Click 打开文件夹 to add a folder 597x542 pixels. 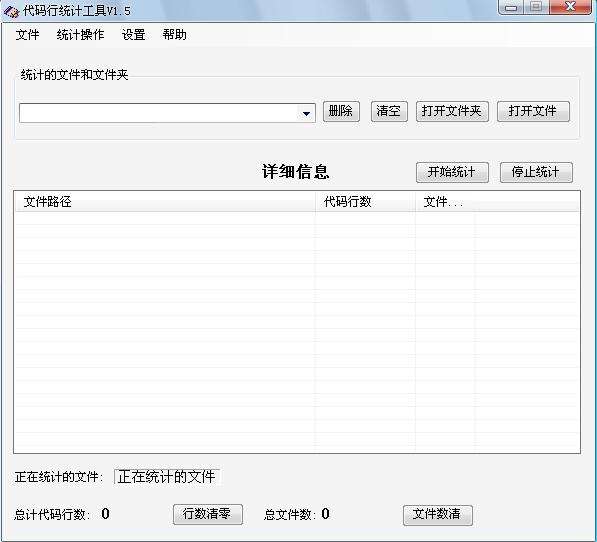(x=452, y=112)
